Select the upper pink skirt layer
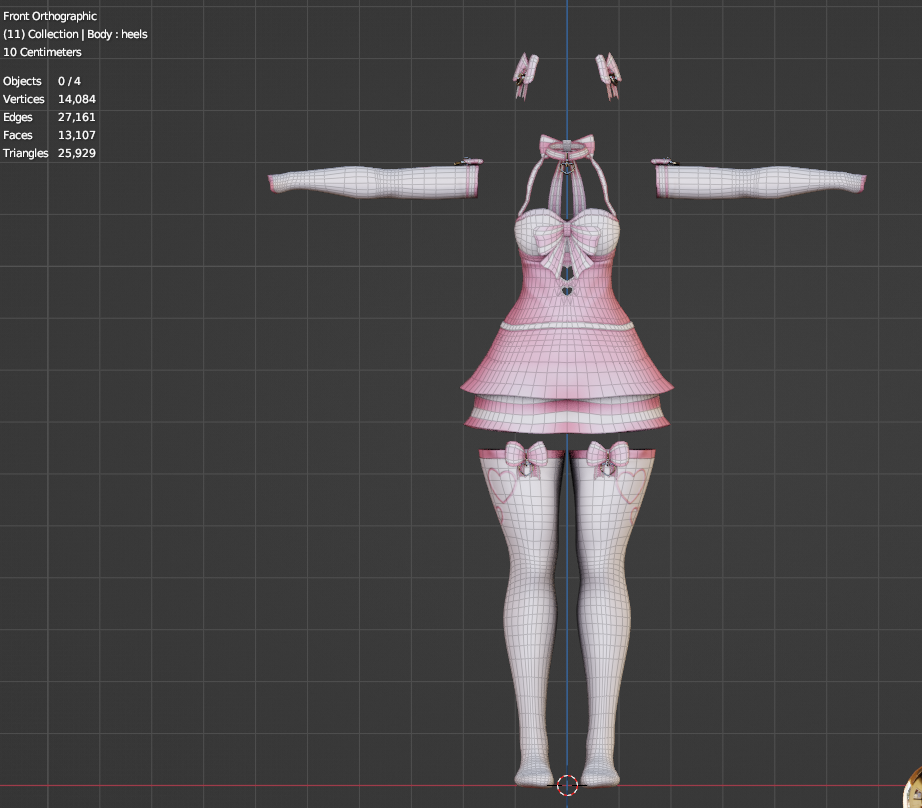Image resolution: width=922 pixels, height=808 pixels. [567, 363]
